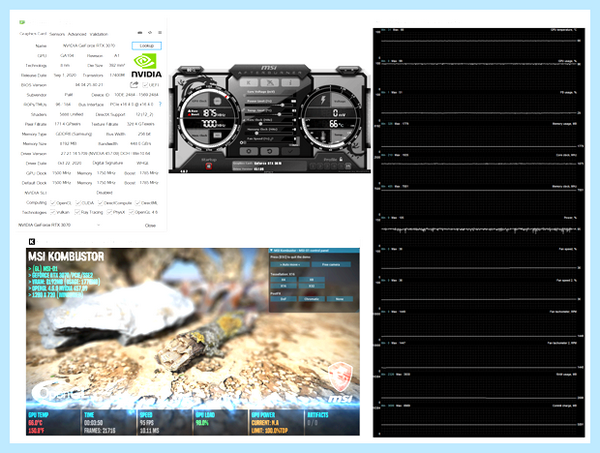The width and height of the screenshot is (600, 453).
Task: Click the Core Clock slider handle
Action: (261, 124)
